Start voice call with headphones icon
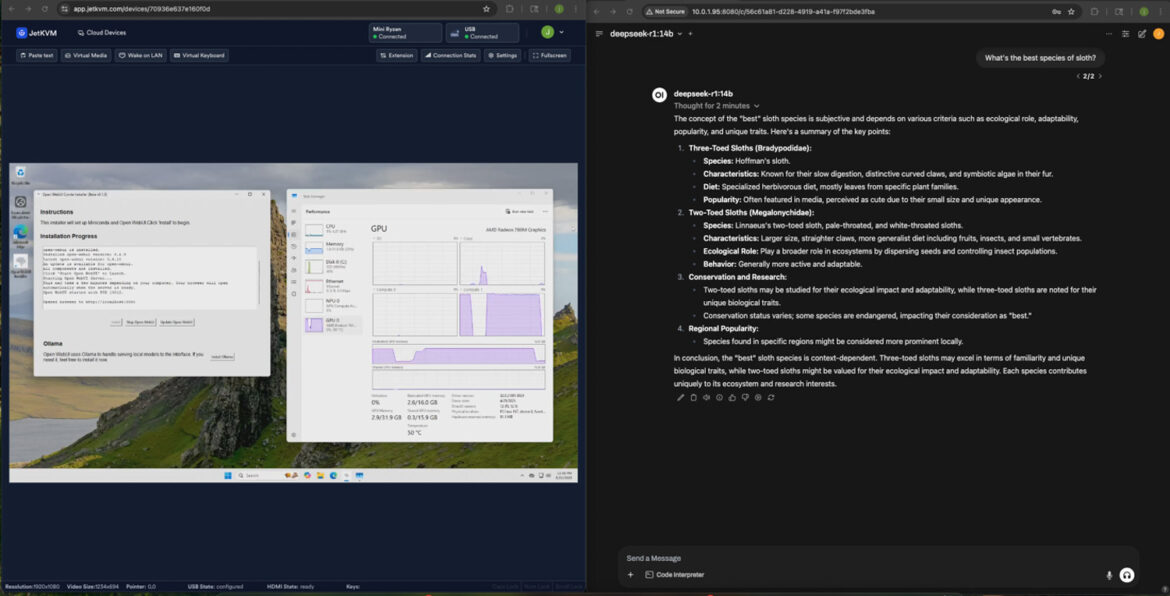 click(x=1127, y=575)
